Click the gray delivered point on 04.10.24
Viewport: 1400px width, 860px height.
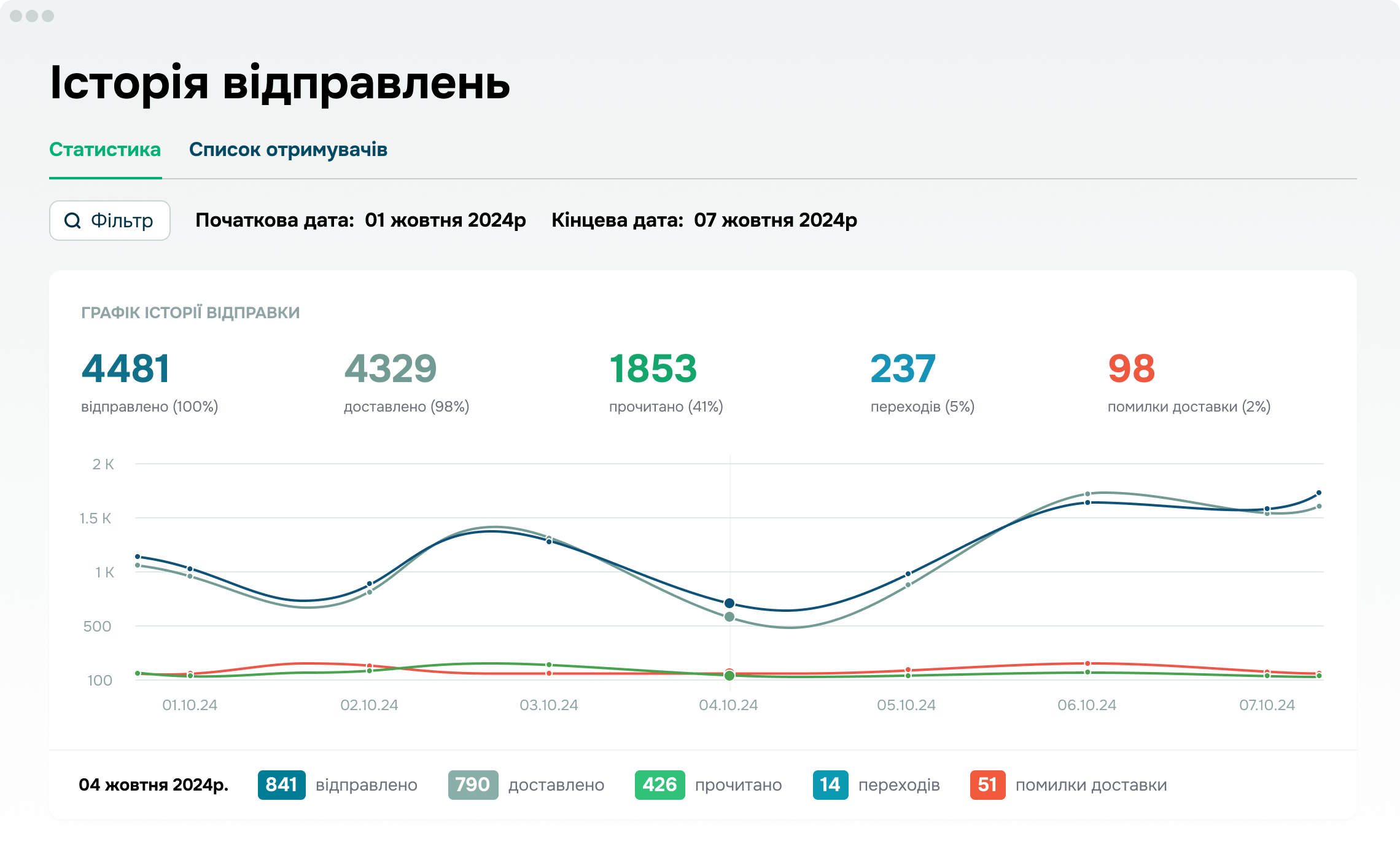coord(729,617)
